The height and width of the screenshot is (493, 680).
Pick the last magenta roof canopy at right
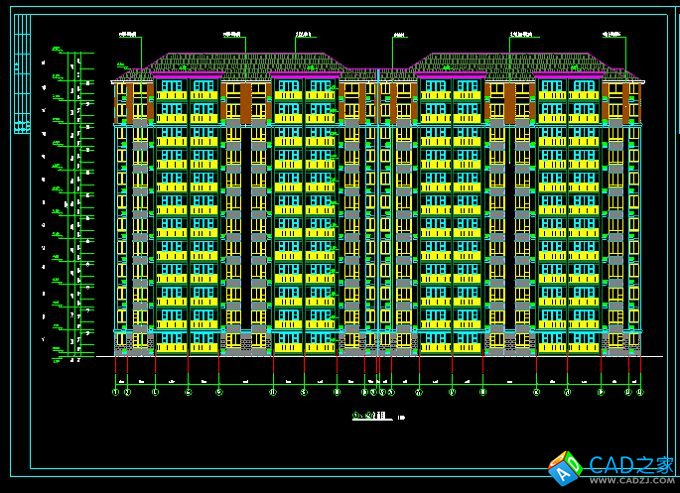[x=569, y=74]
